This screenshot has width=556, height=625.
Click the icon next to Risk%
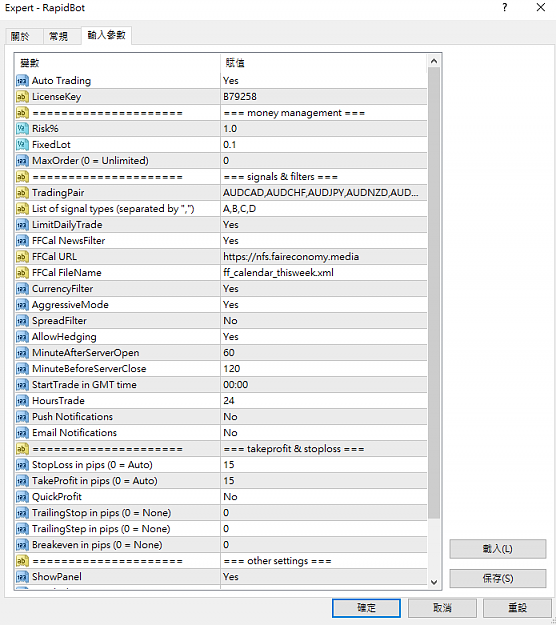pos(22,129)
